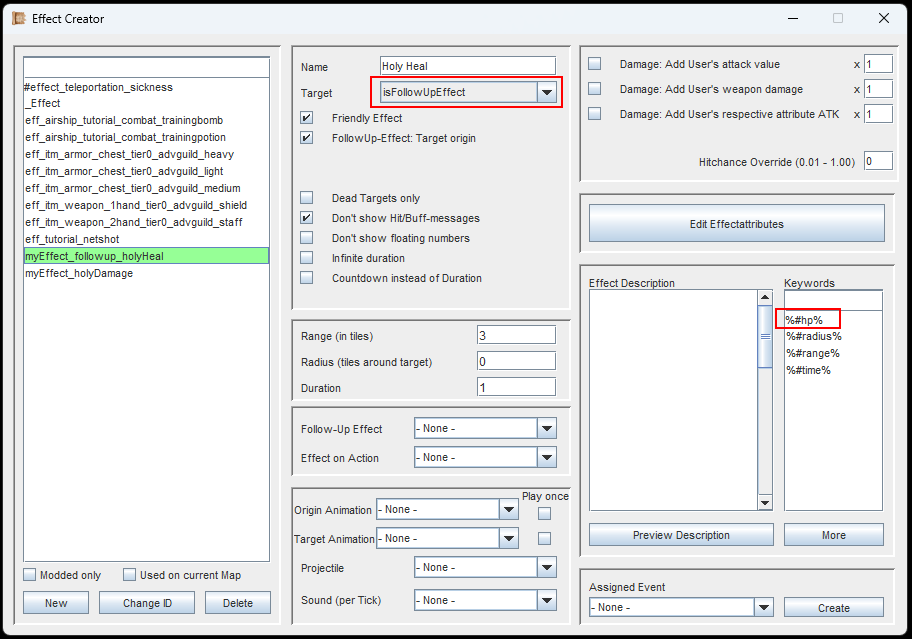Click the Preview Description button
Screen dimensions: 912x639
click(x=681, y=535)
